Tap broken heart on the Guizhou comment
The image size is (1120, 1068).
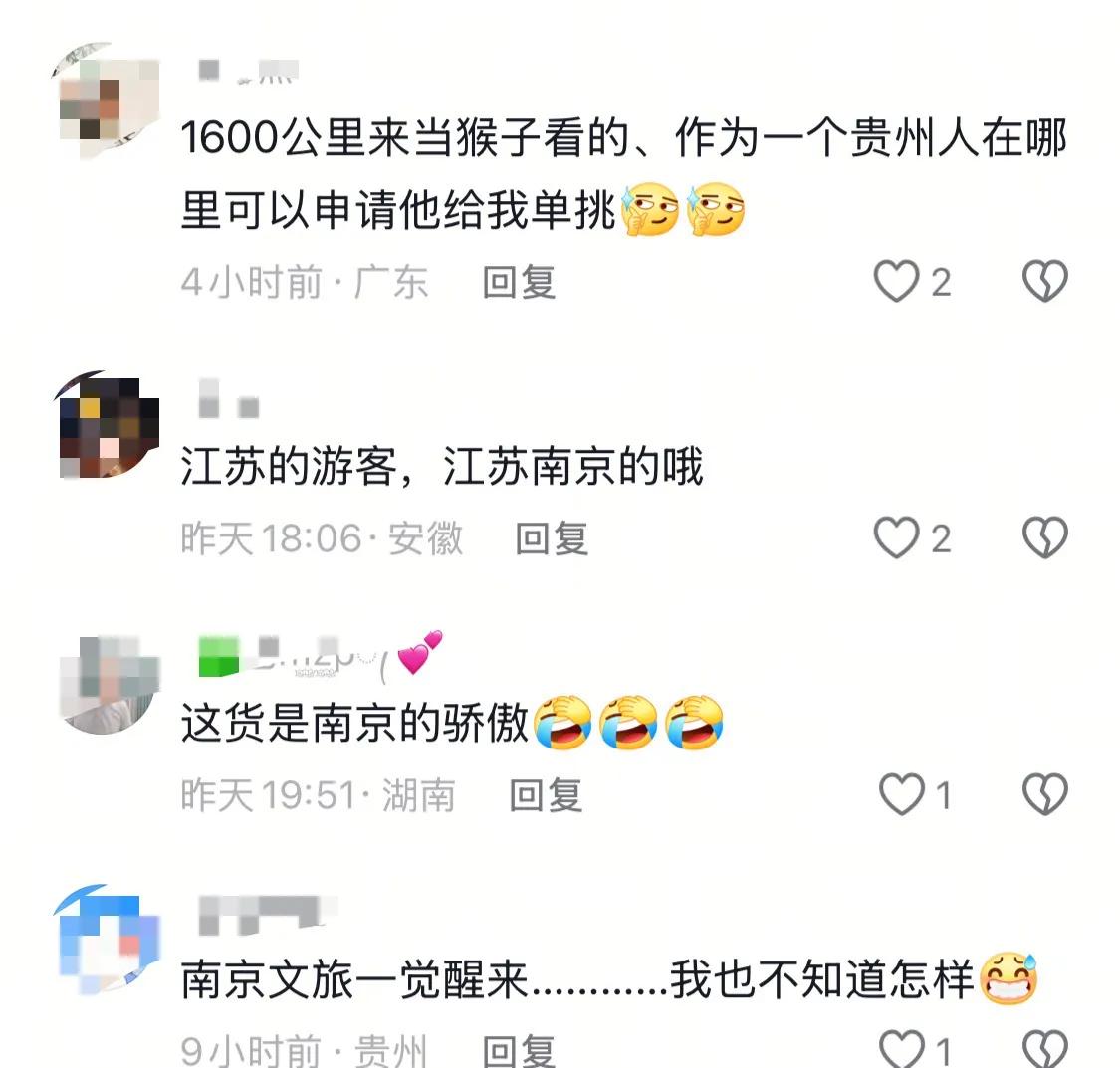[1045, 1049]
